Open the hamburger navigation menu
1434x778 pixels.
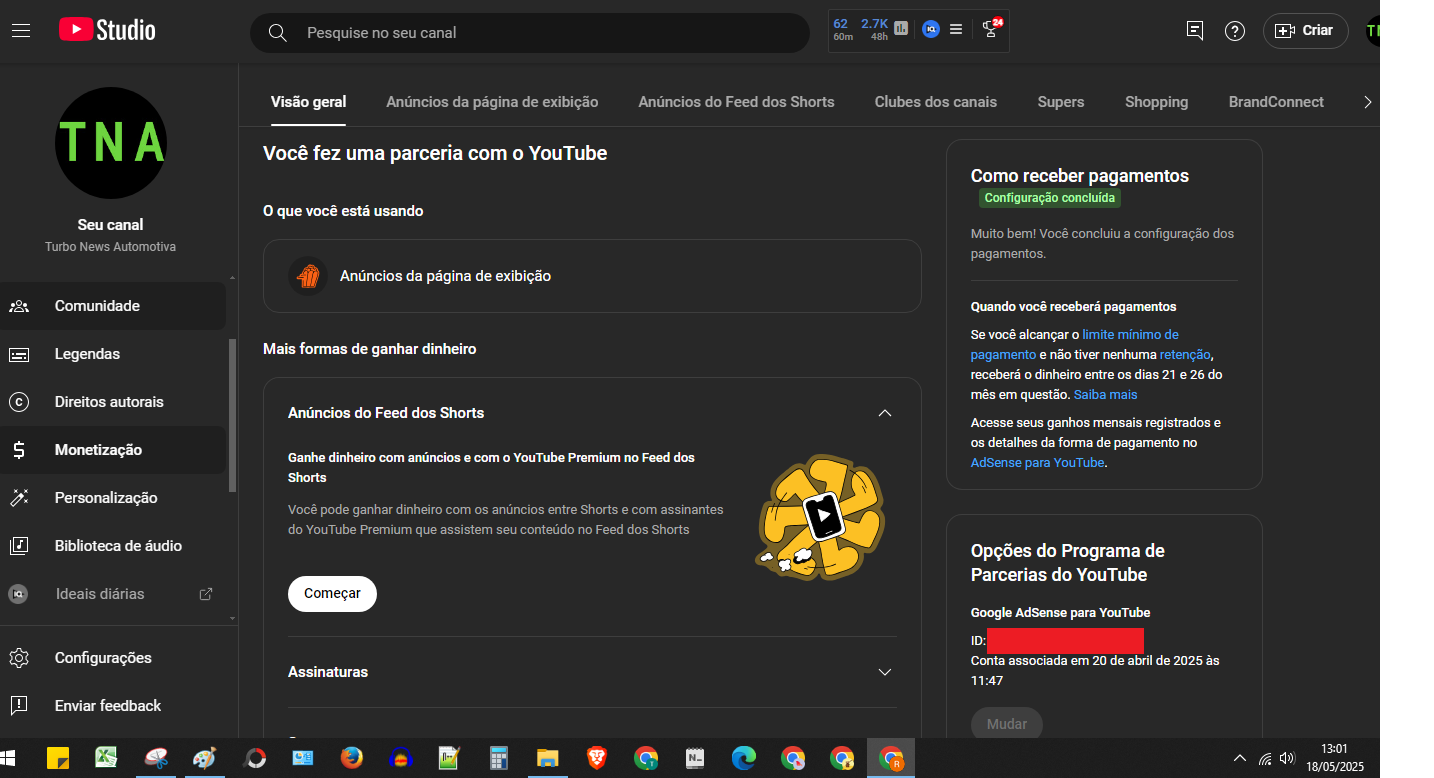pos(21,31)
